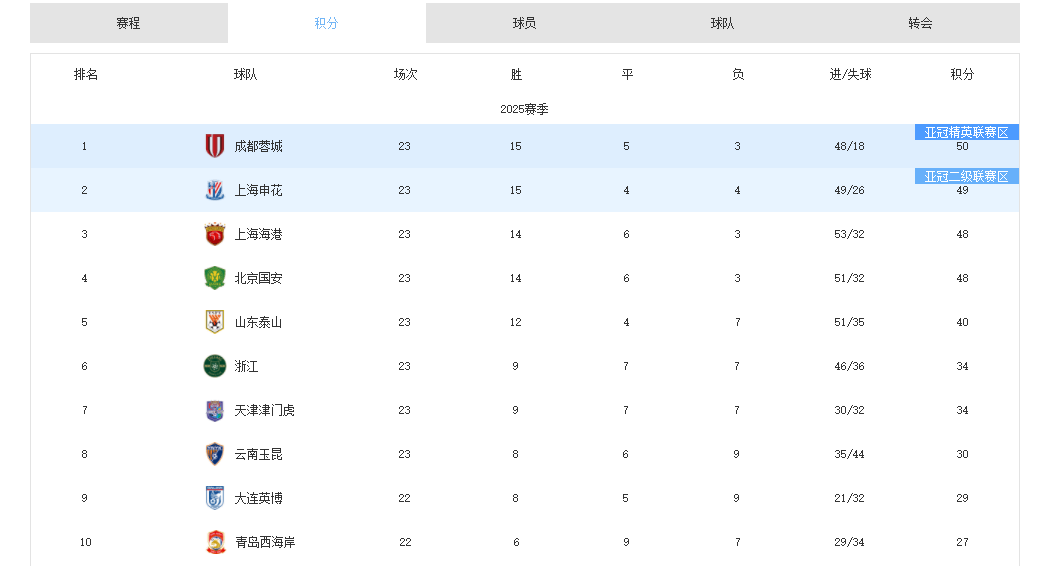Click the Zhejiang (浙江) round green logo
Viewport: 1057px width, 566px height.
pos(215,366)
